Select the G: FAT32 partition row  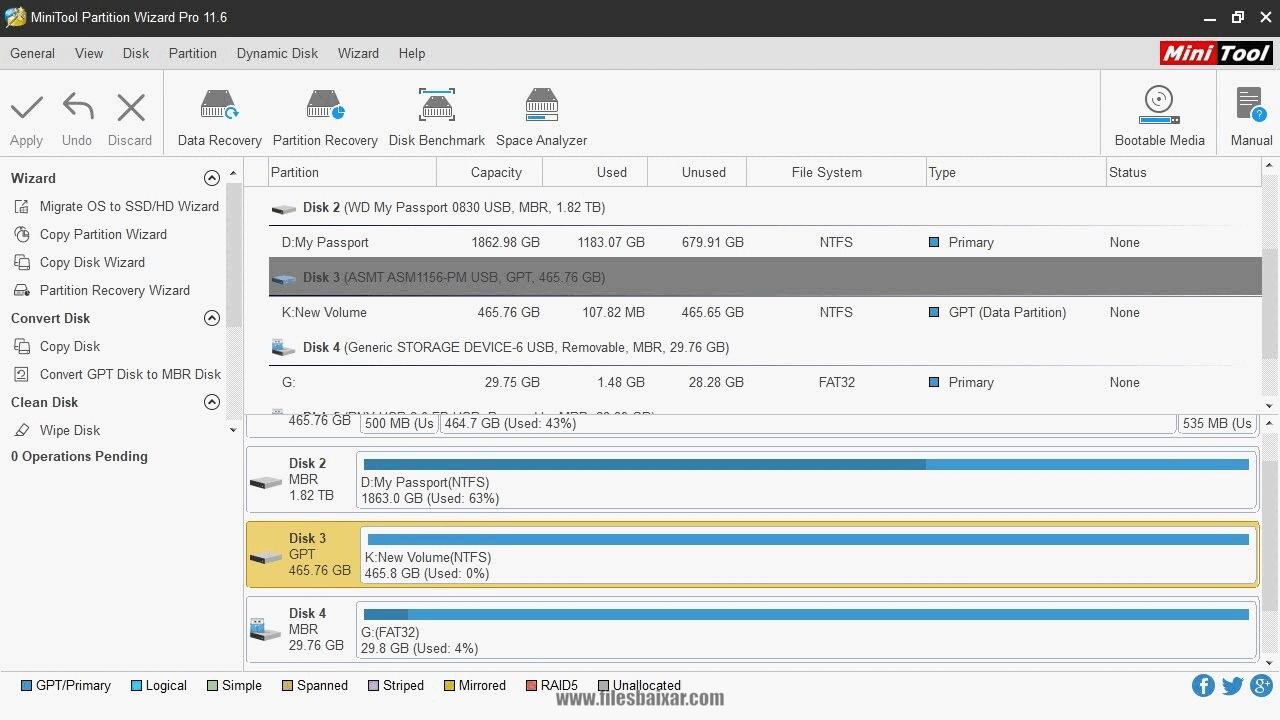(x=765, y=382)
